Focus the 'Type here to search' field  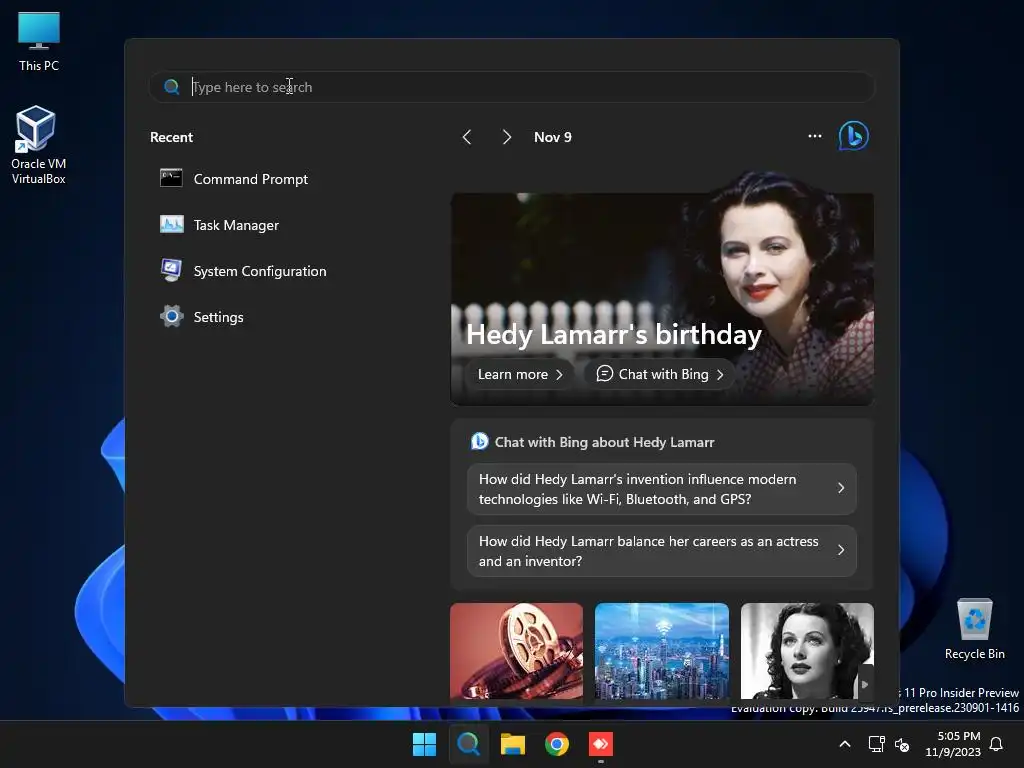tap(512, 87)
